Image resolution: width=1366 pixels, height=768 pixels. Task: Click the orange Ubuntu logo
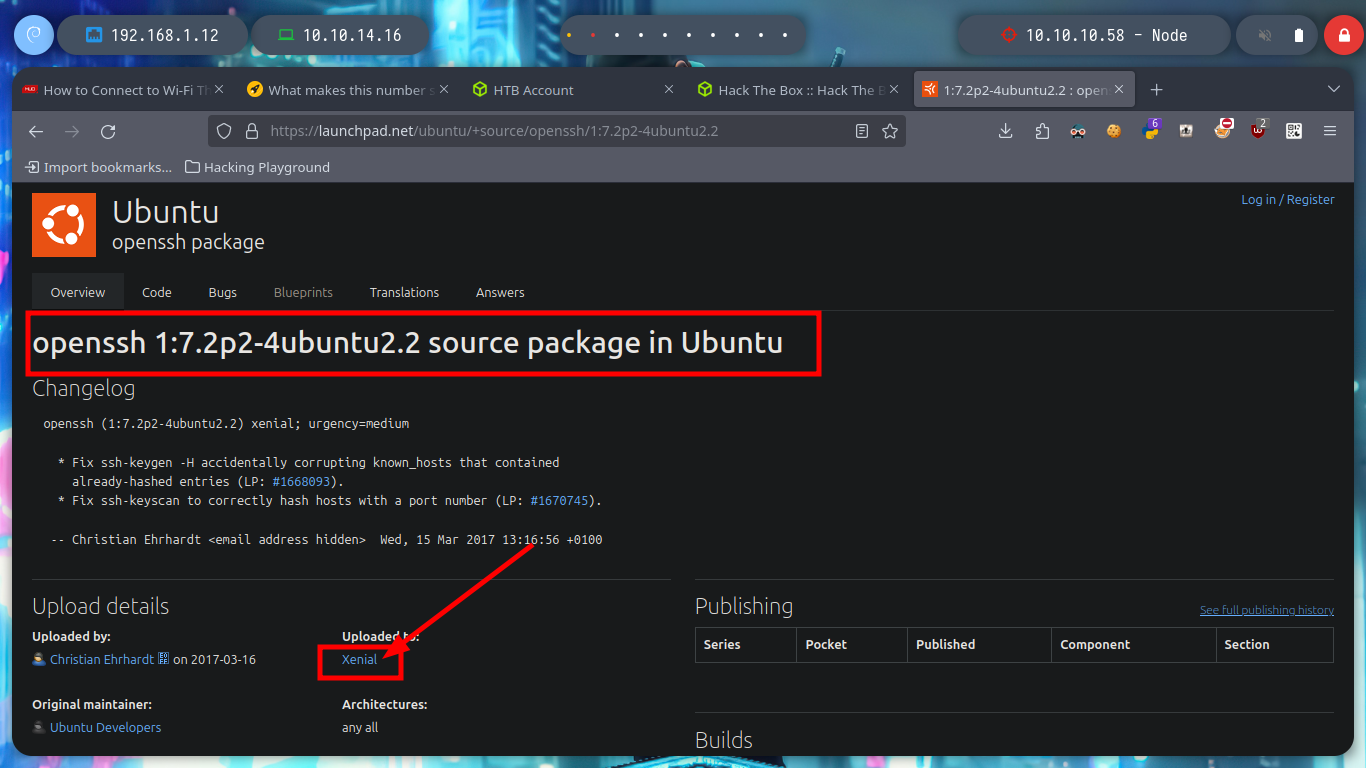click(64, 225)
